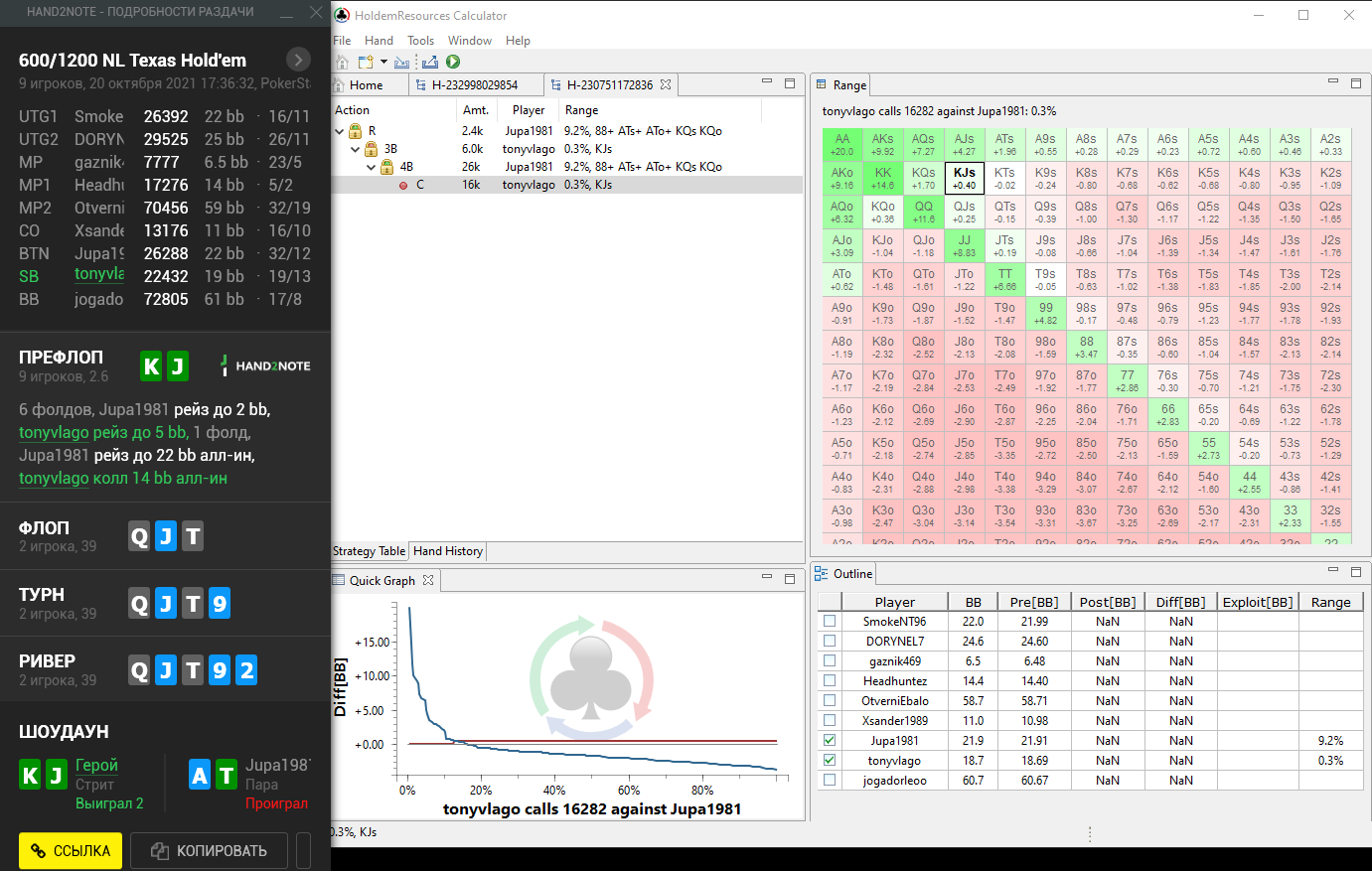Toggle the OtverniEbalo checkbox in Outline
The height and width of the screenshot is (871, 1372).
(x=830, y=701)
